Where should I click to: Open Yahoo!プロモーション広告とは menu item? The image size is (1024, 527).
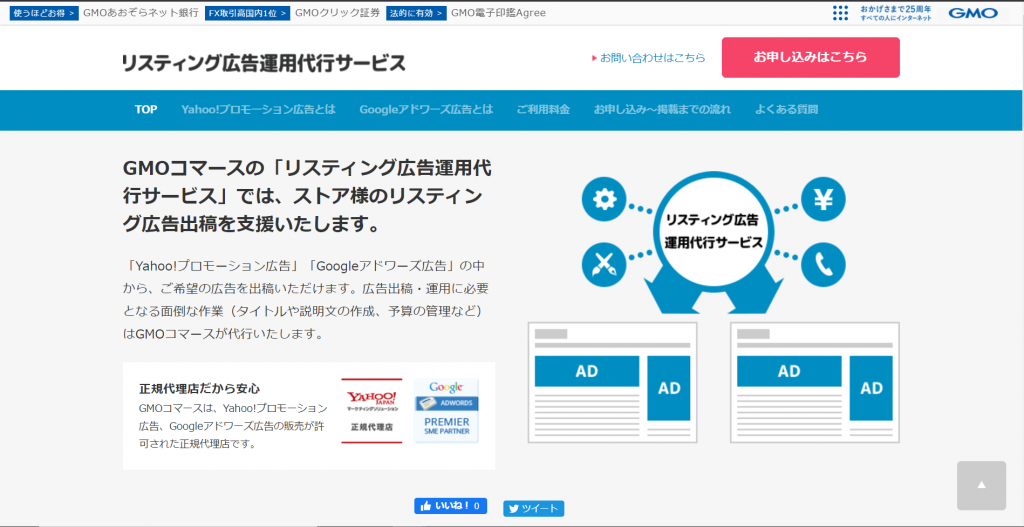pyautogui.click(x=259, y=110)
